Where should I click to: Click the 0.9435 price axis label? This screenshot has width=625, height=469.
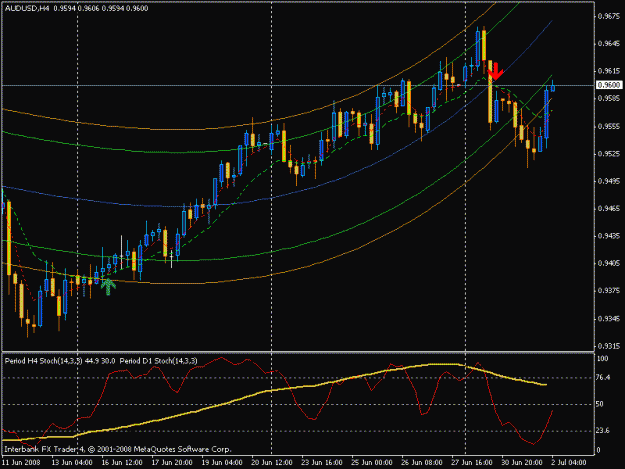pos(609,236)
